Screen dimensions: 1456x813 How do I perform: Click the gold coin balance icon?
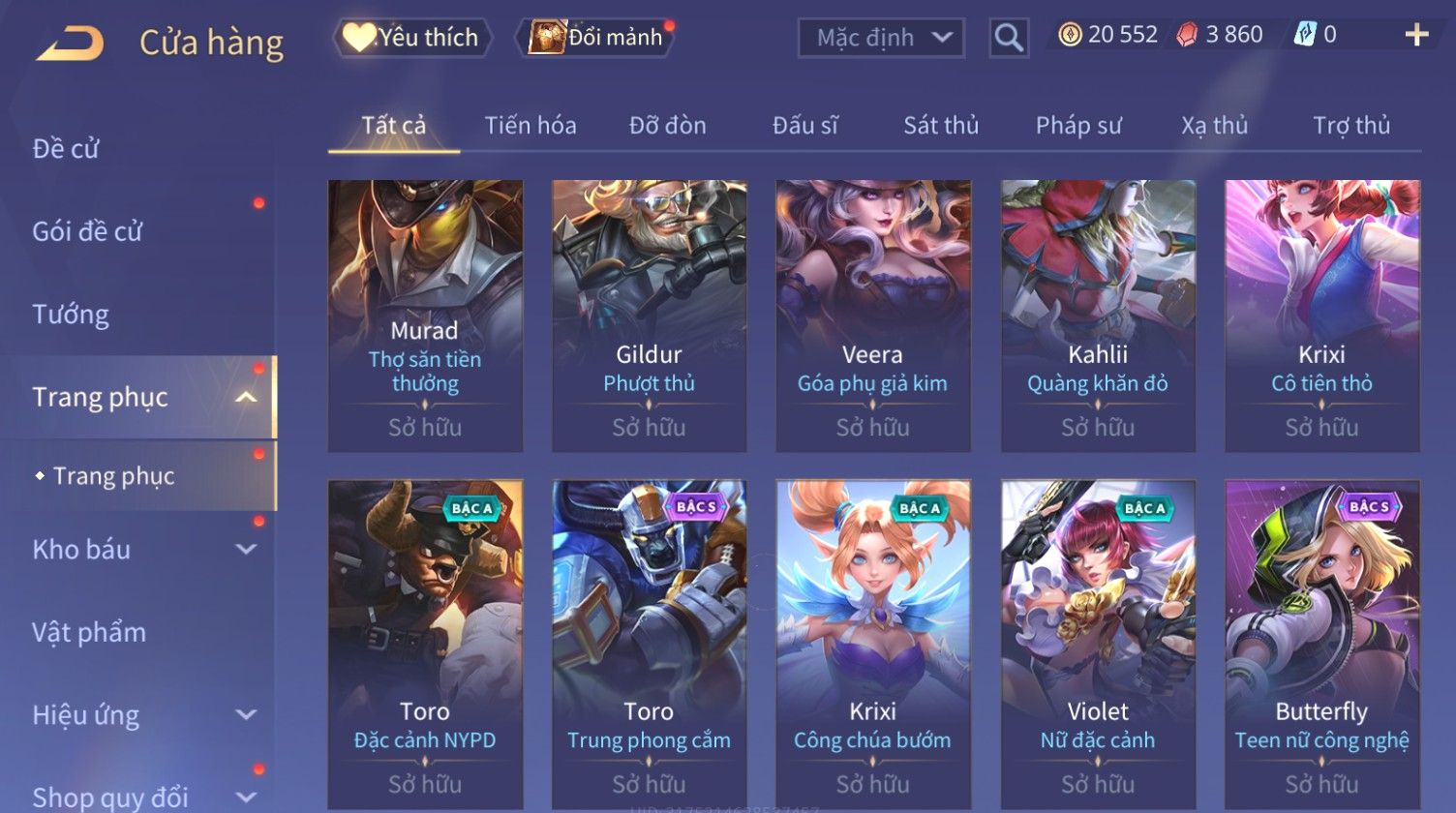(1070, 36)
